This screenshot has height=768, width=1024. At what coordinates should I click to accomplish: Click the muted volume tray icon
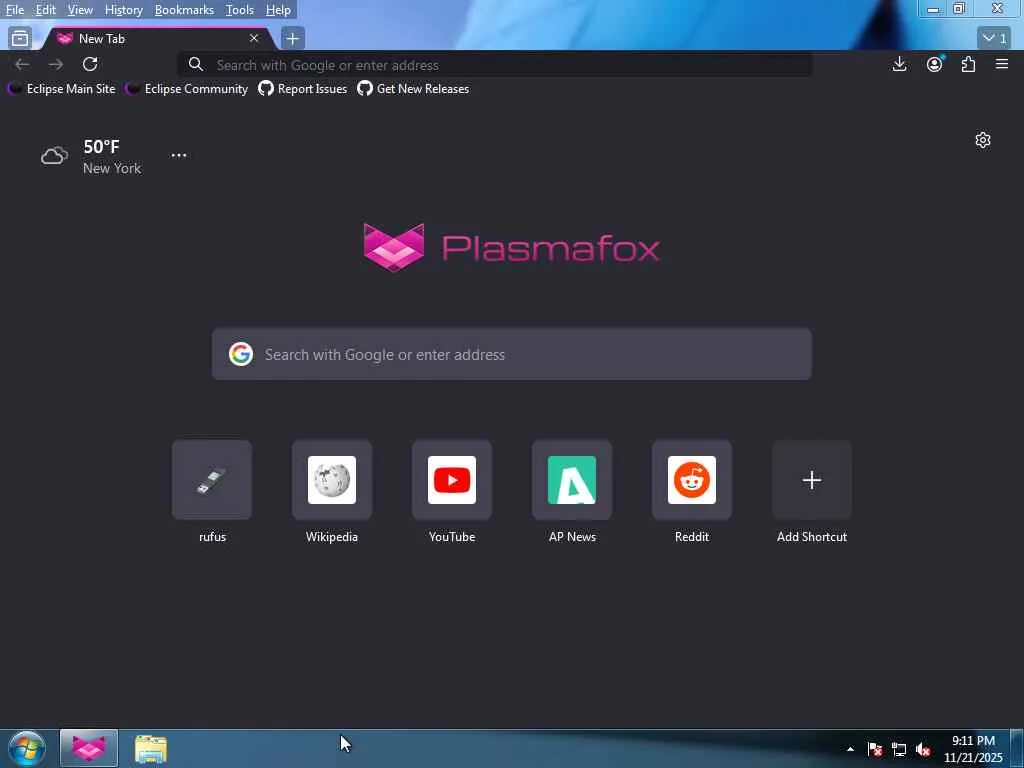coord(923,749)
